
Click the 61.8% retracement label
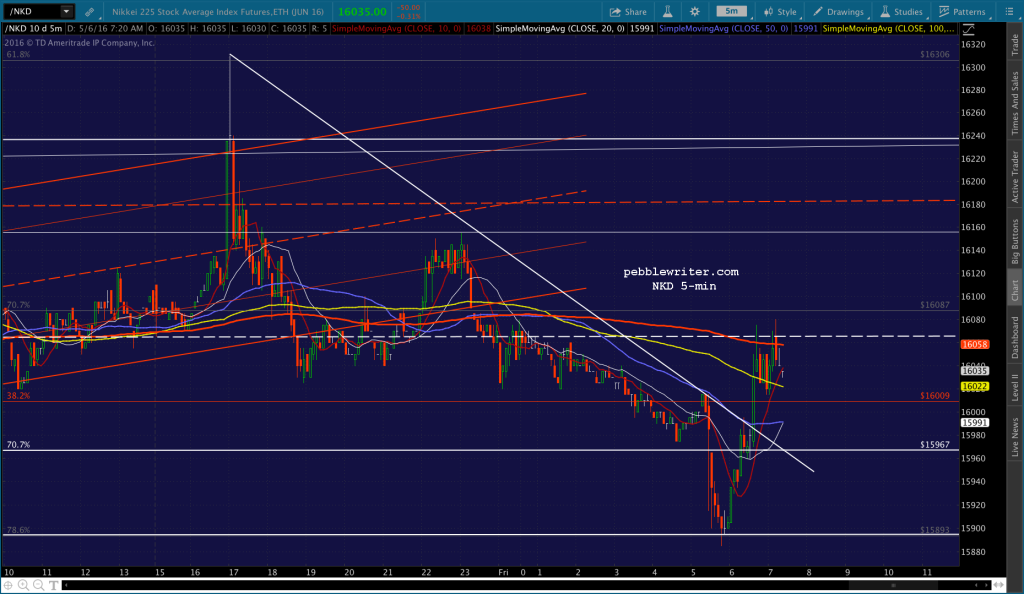(18, 54)
